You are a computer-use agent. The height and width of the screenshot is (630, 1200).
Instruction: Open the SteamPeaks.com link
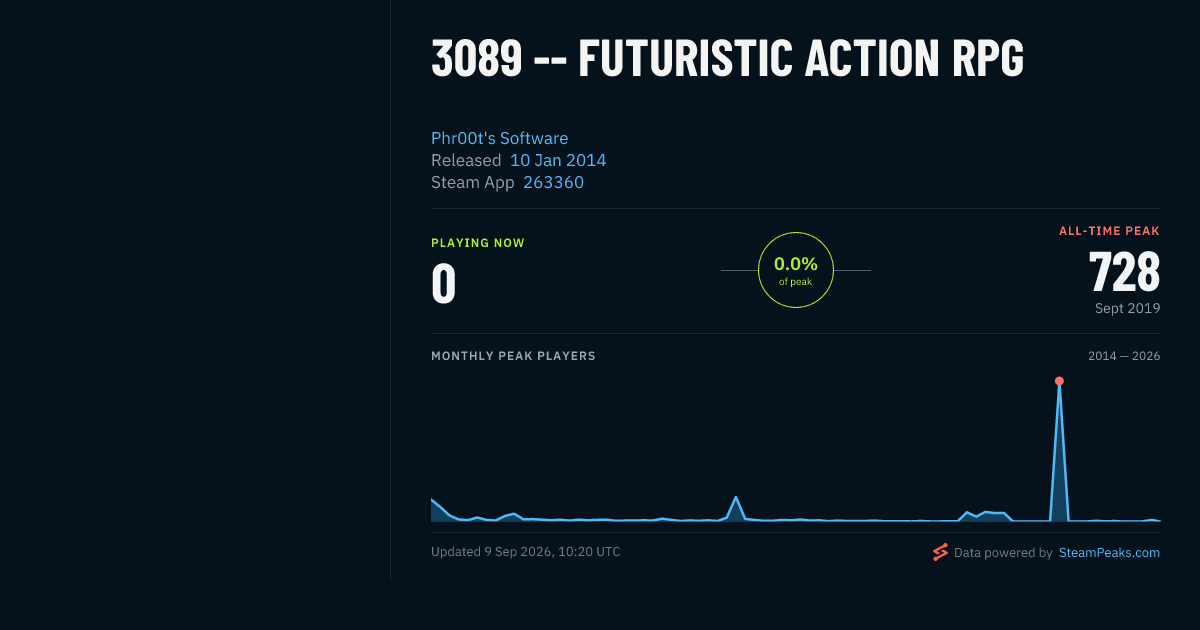[x=1109, y=552]
